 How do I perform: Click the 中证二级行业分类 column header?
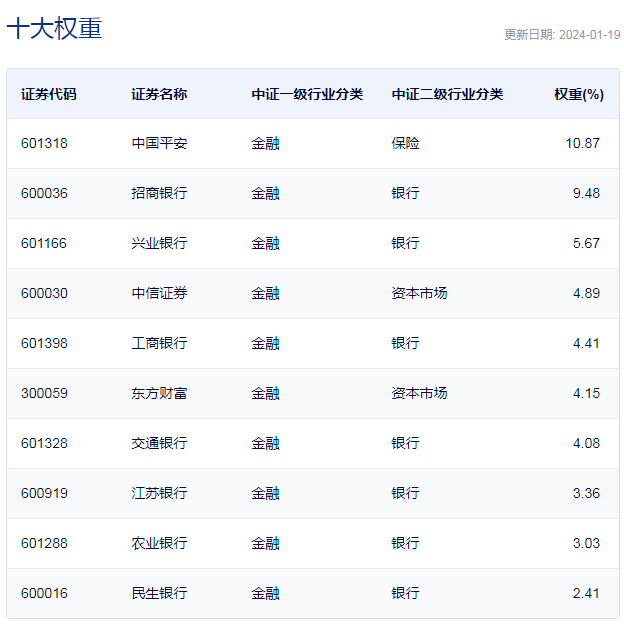tap(447, 94)
